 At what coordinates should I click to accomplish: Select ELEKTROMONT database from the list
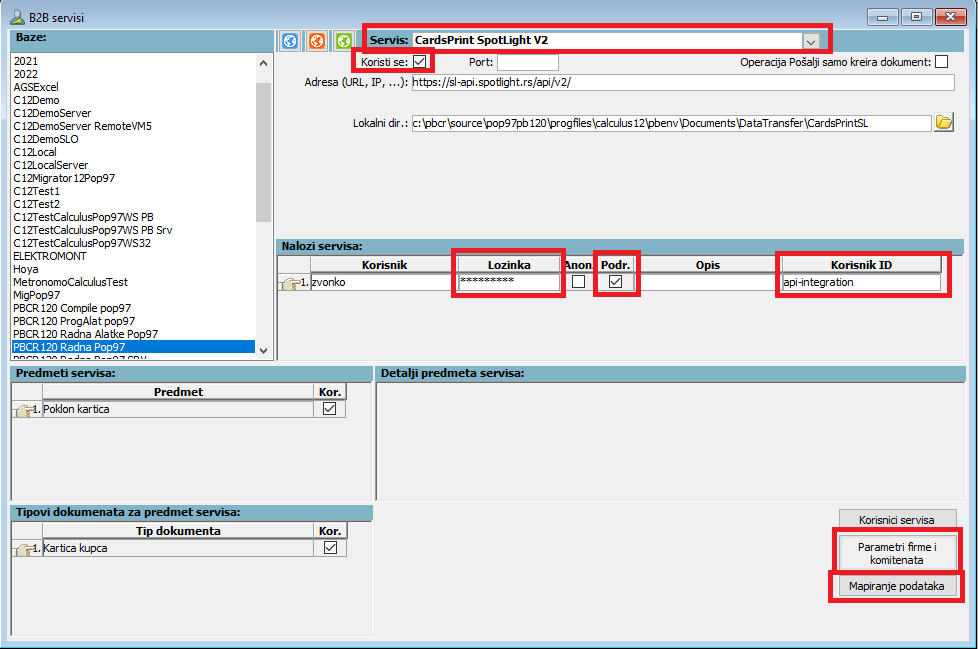pos(50,256)
